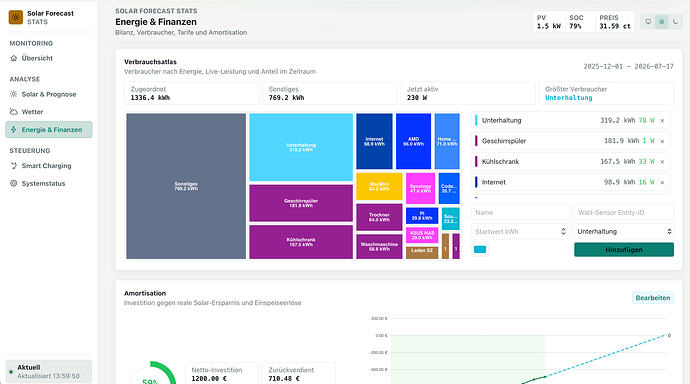Remove the Internet consumer entry
Viewport: 690px width, 384px height.
pyautogui.click(x=662, y=183)
